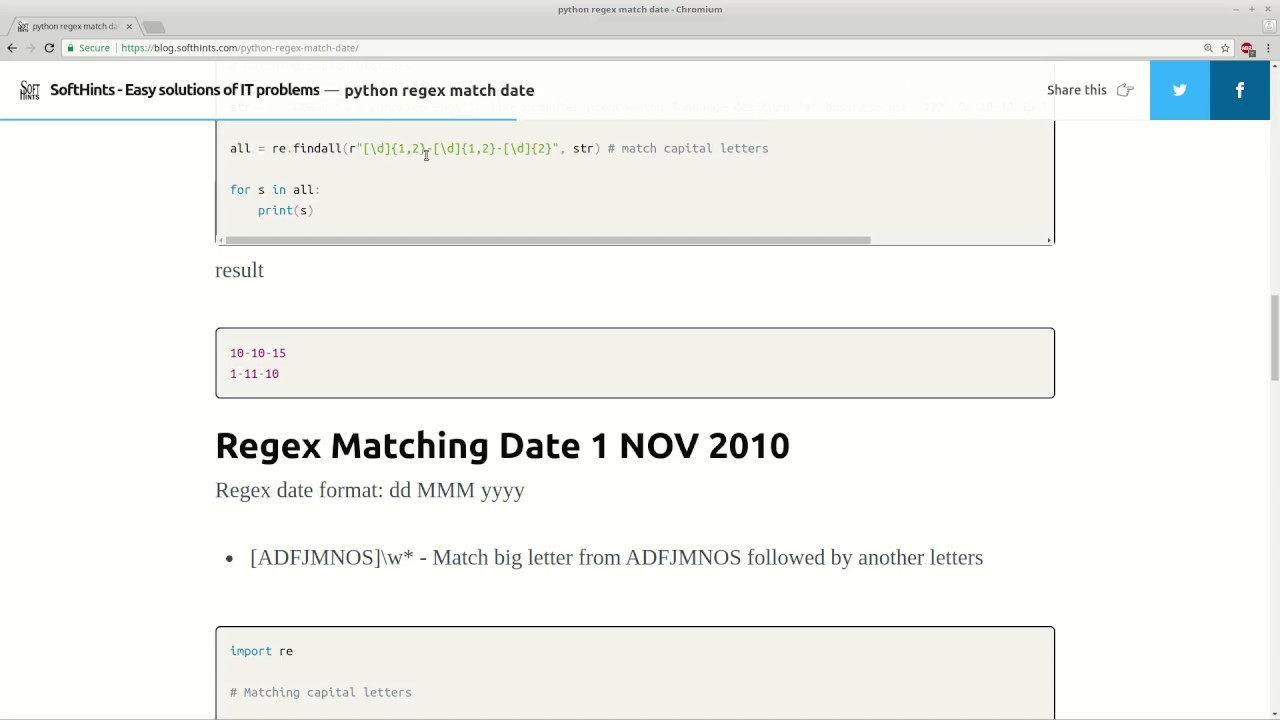Open a new tab

click(x=153, y=26)
